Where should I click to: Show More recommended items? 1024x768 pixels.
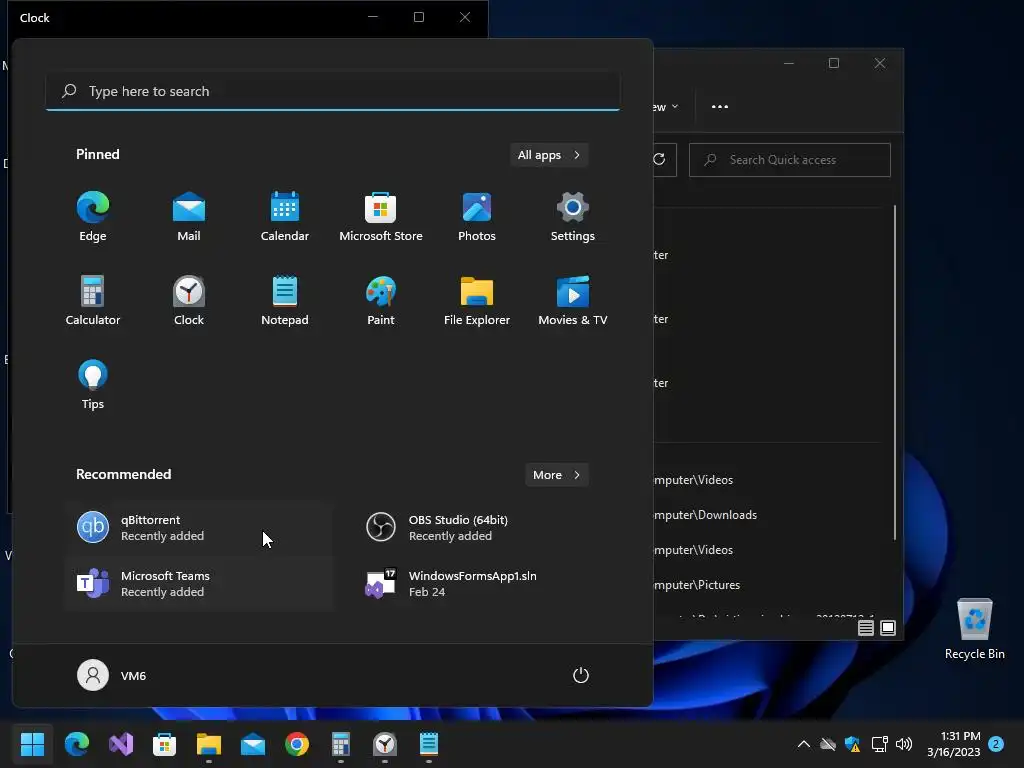pos(556,475)
